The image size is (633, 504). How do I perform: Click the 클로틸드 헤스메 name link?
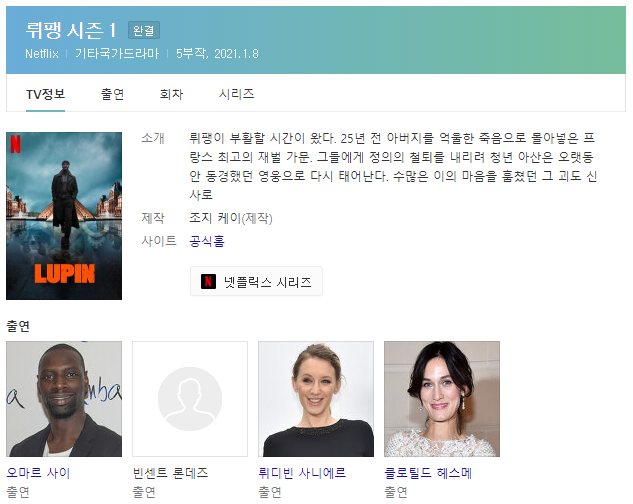pos(428,473)
